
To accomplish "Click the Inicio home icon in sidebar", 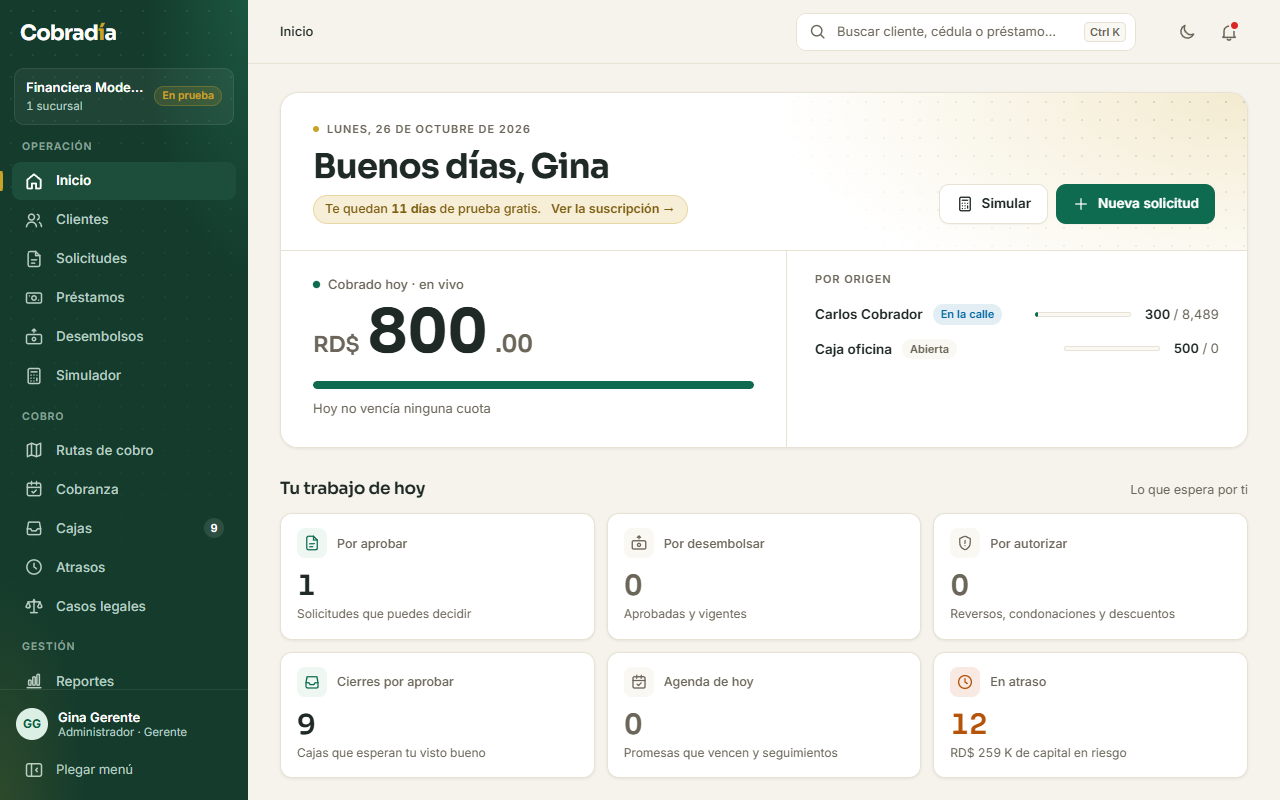I will tap(34, 181).
